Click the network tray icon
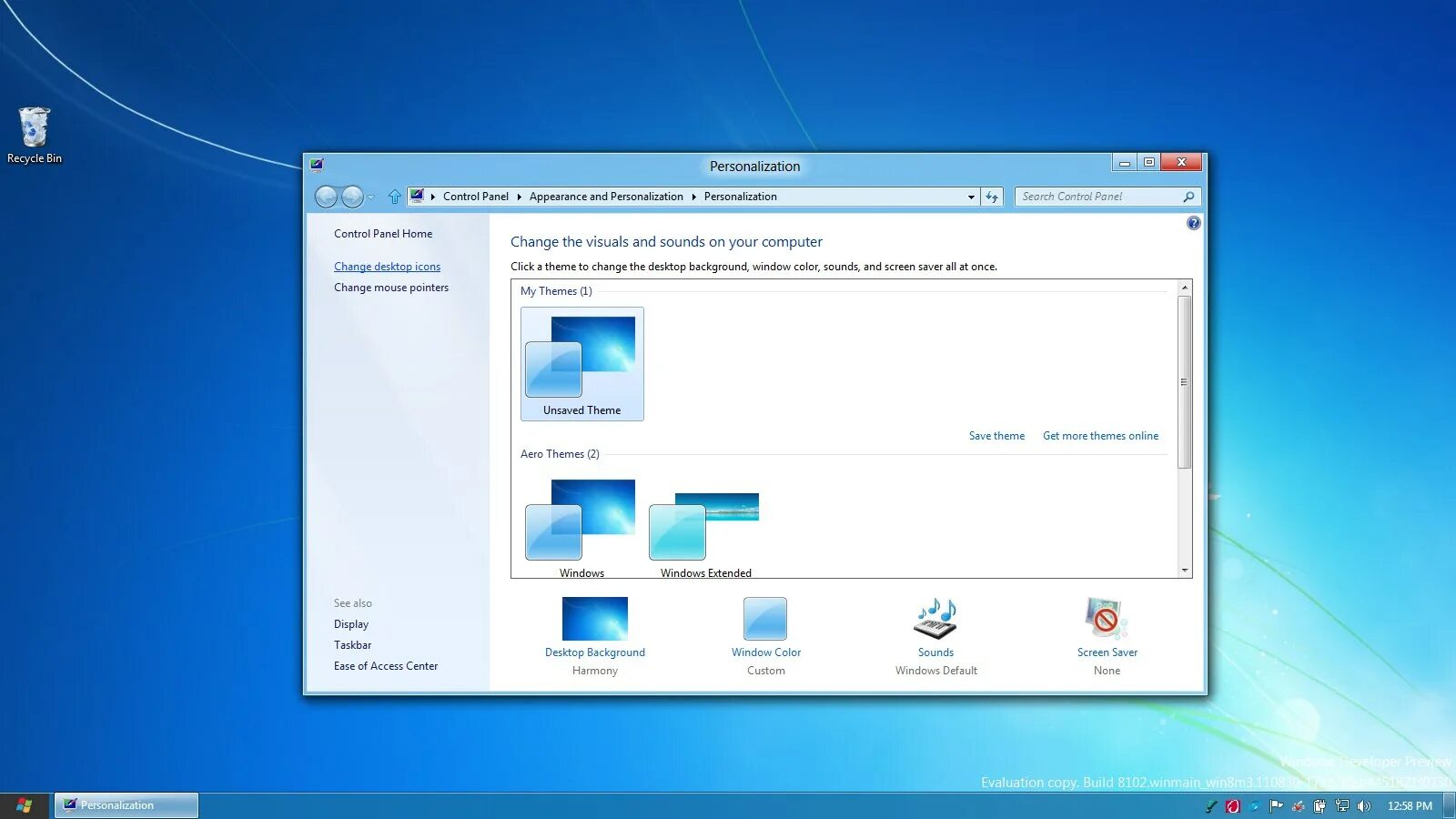This screenshot has width=1456, height=819. pyautogui.click(x=1342, y=806)
